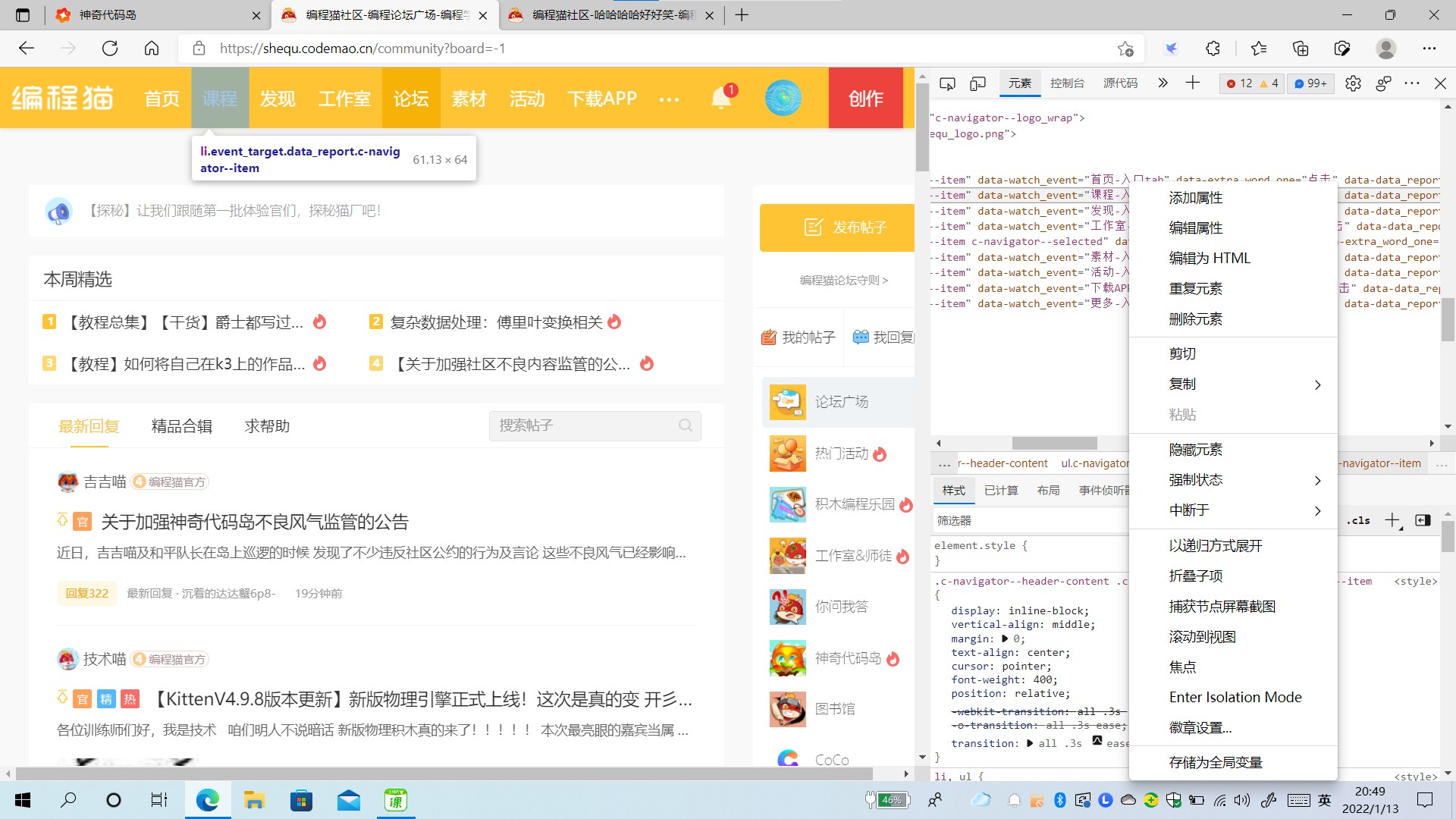Open Microsoft Edge from the taskbar
Image resolution: width=1456 pixels, height=819 pixels.
point(207,800)
